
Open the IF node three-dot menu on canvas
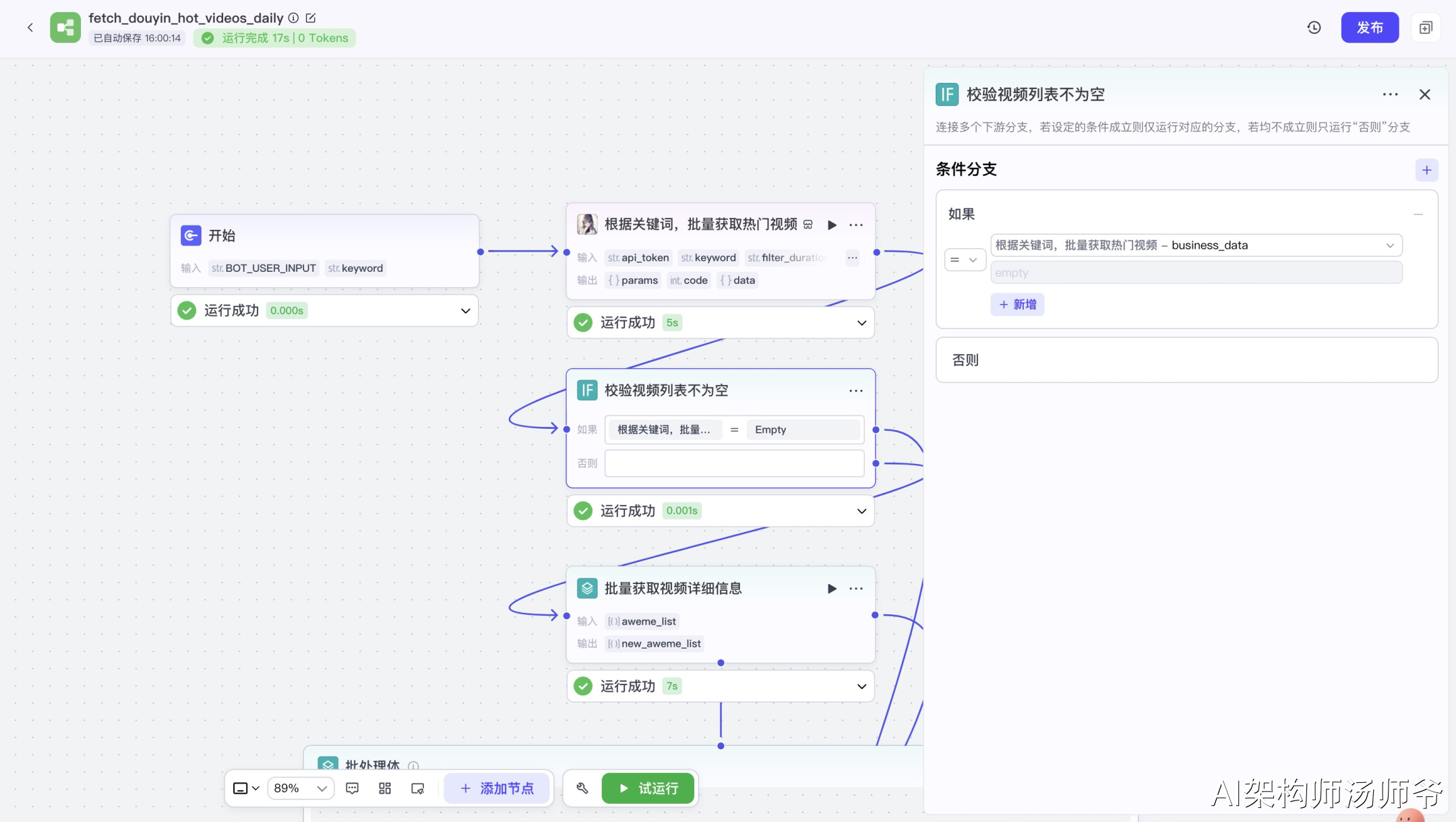(x=856, y=391)
